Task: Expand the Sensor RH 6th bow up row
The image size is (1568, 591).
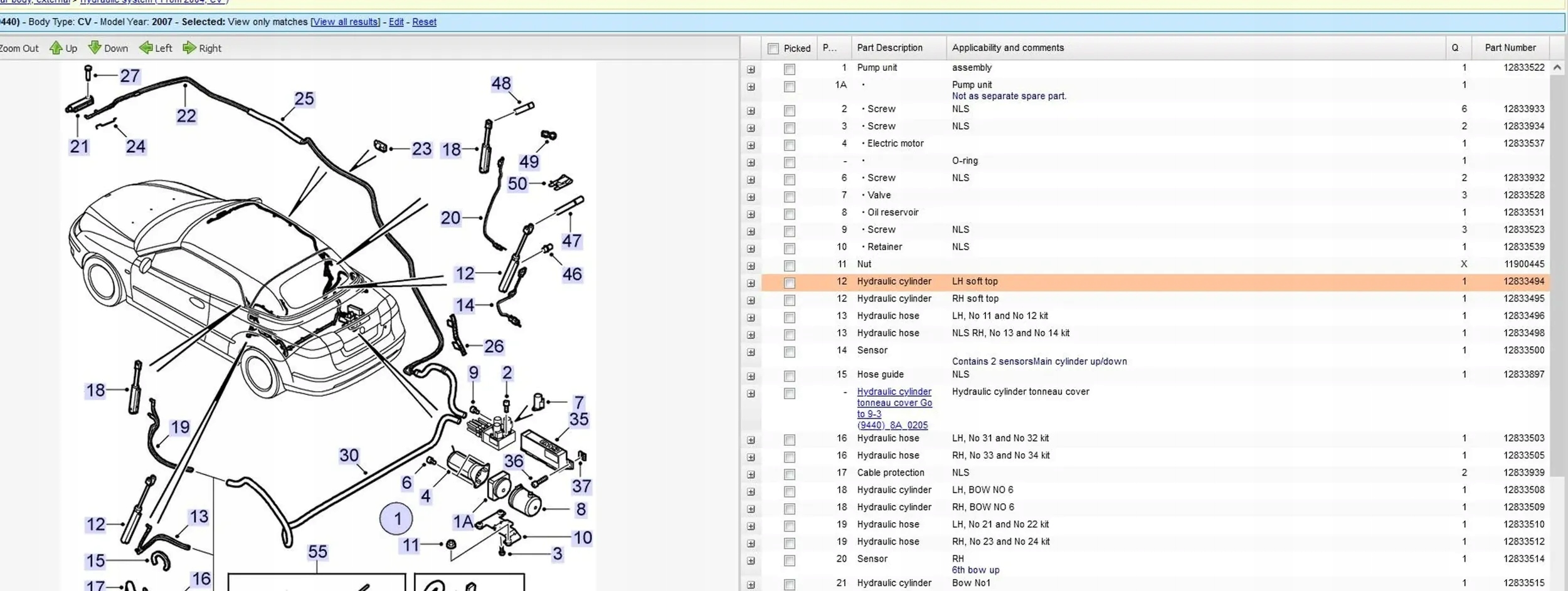Action: pyautogui.click(x=751, y=561)
